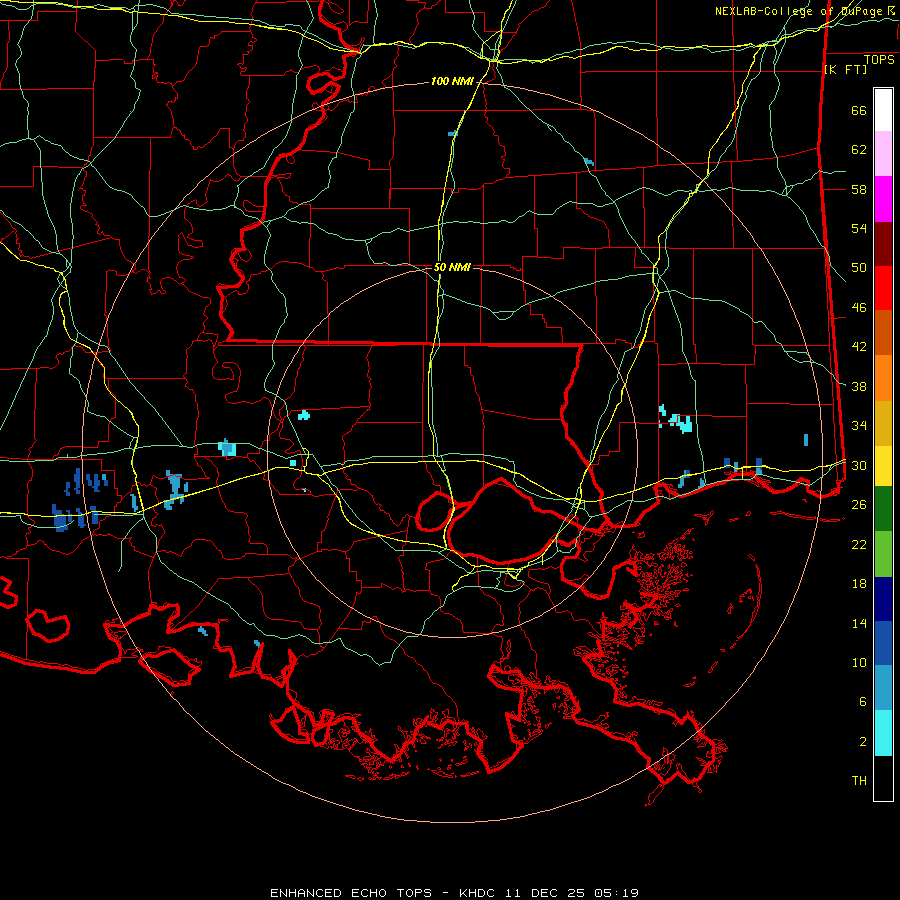Click legend value 2

pos(863,742)
